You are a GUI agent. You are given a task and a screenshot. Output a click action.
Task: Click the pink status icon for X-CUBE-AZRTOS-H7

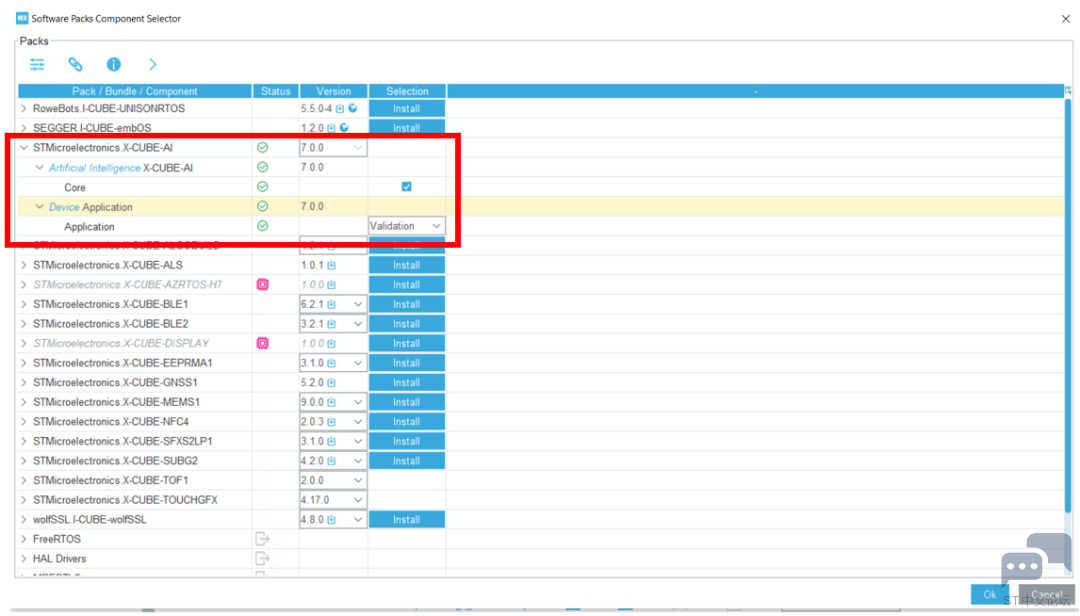262,285
